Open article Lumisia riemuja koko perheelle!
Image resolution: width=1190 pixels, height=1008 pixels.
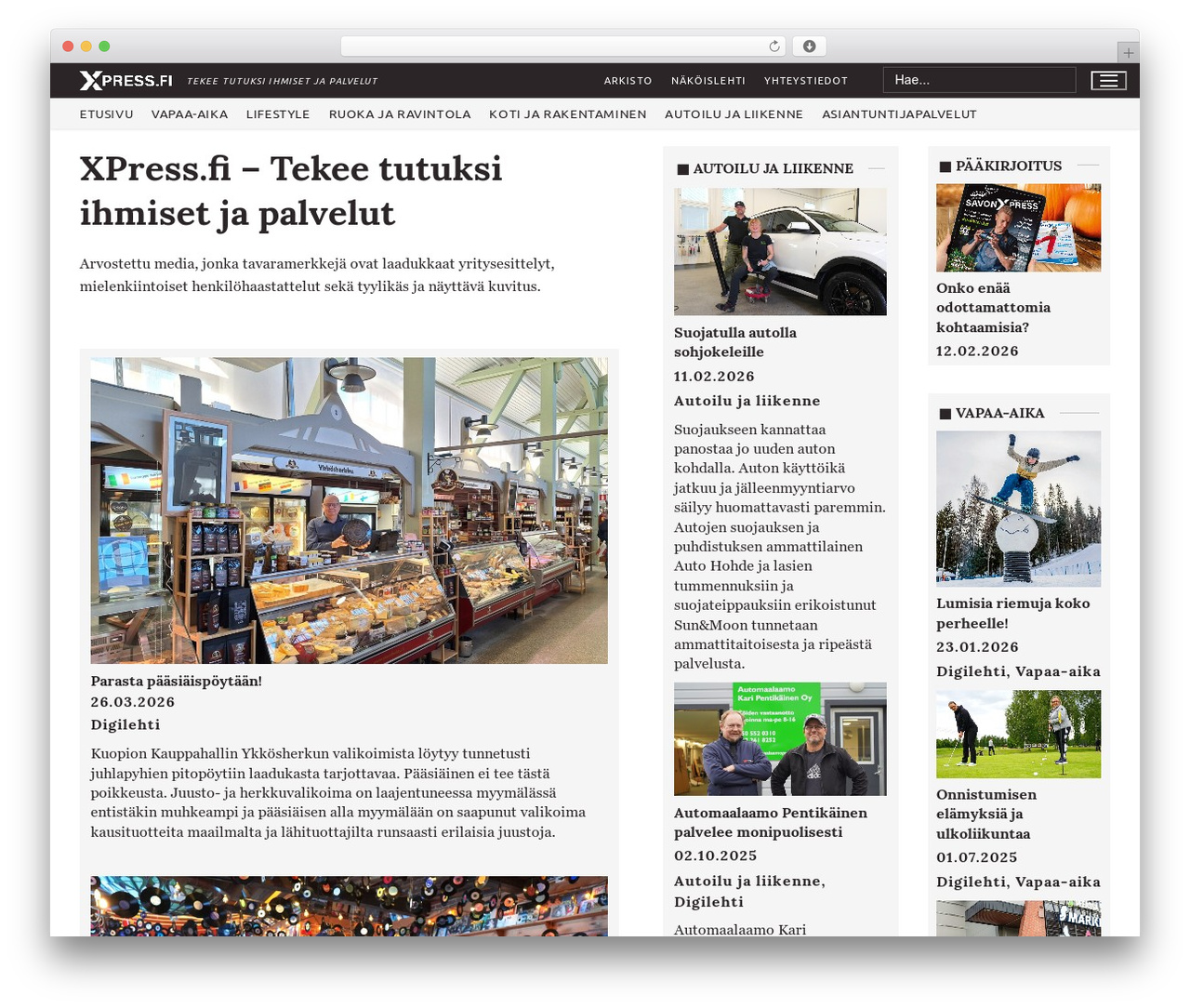1013,614
